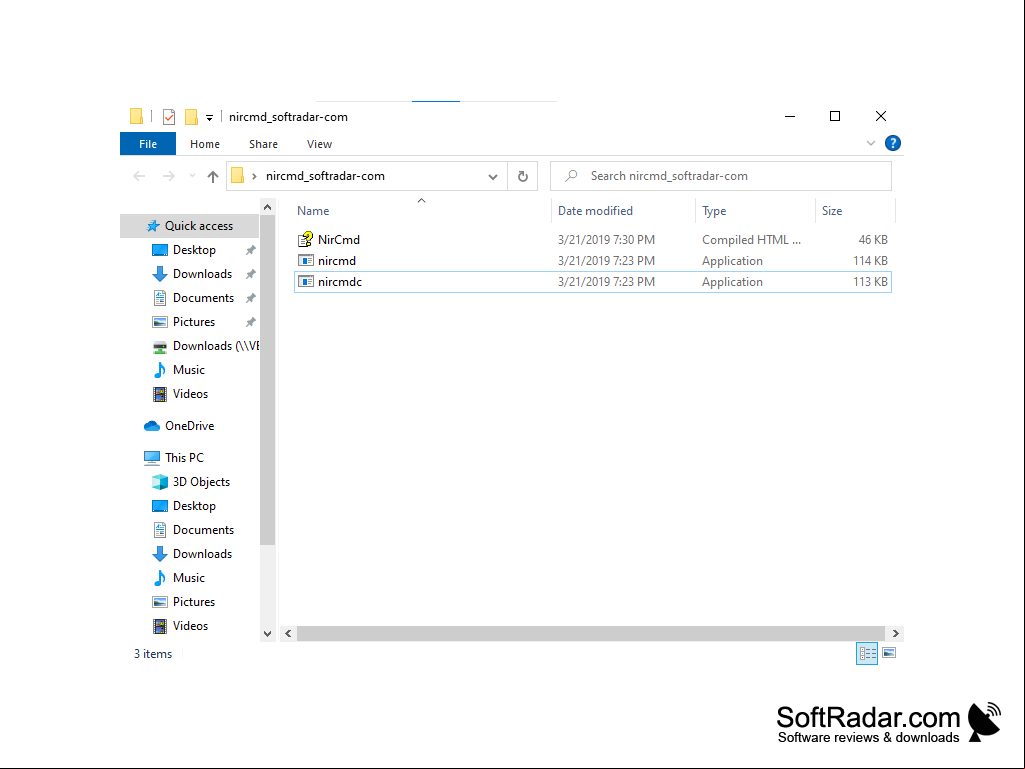Go up one folder level

212,176
